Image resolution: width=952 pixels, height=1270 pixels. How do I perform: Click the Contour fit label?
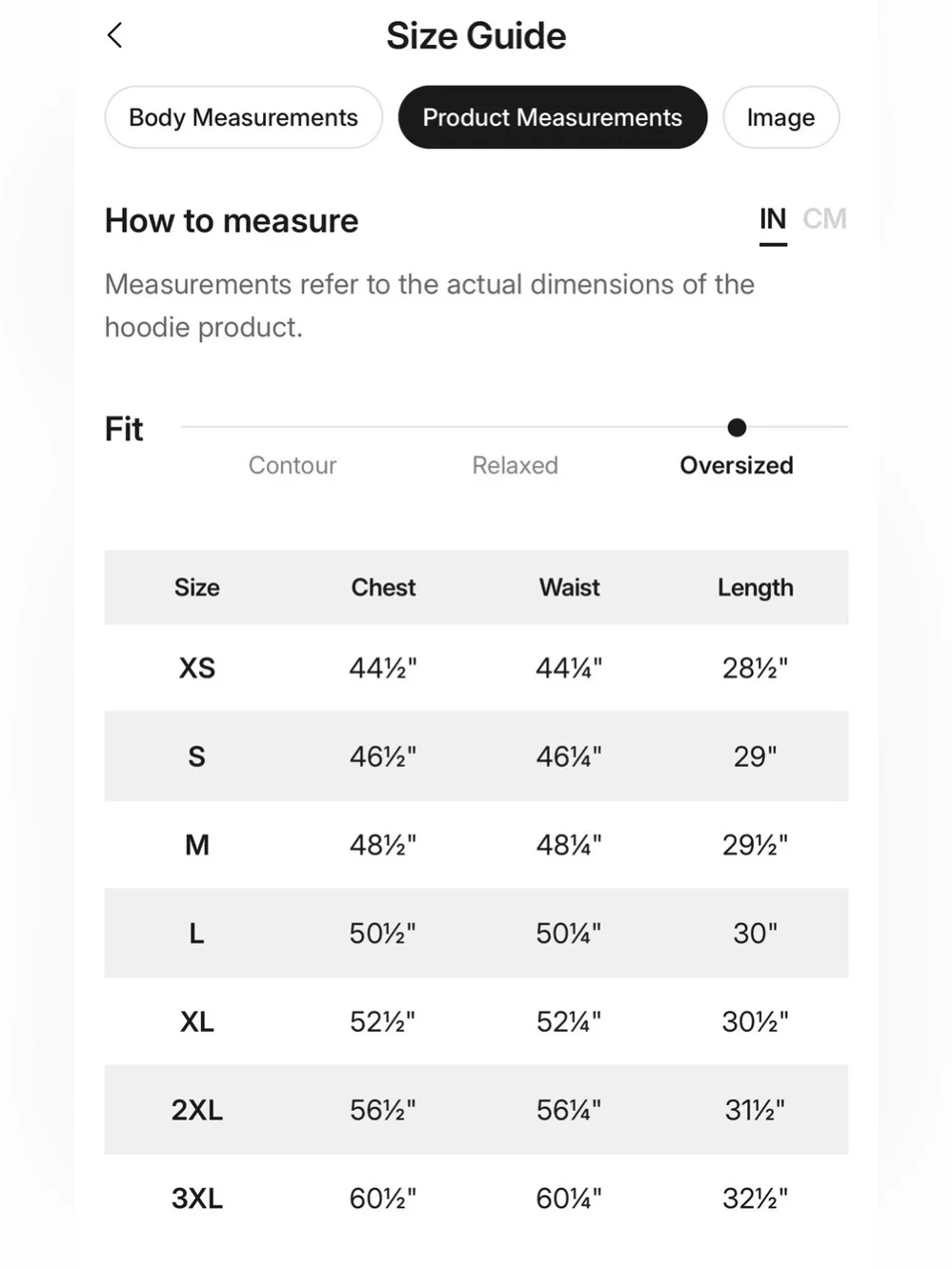point(293,465)
